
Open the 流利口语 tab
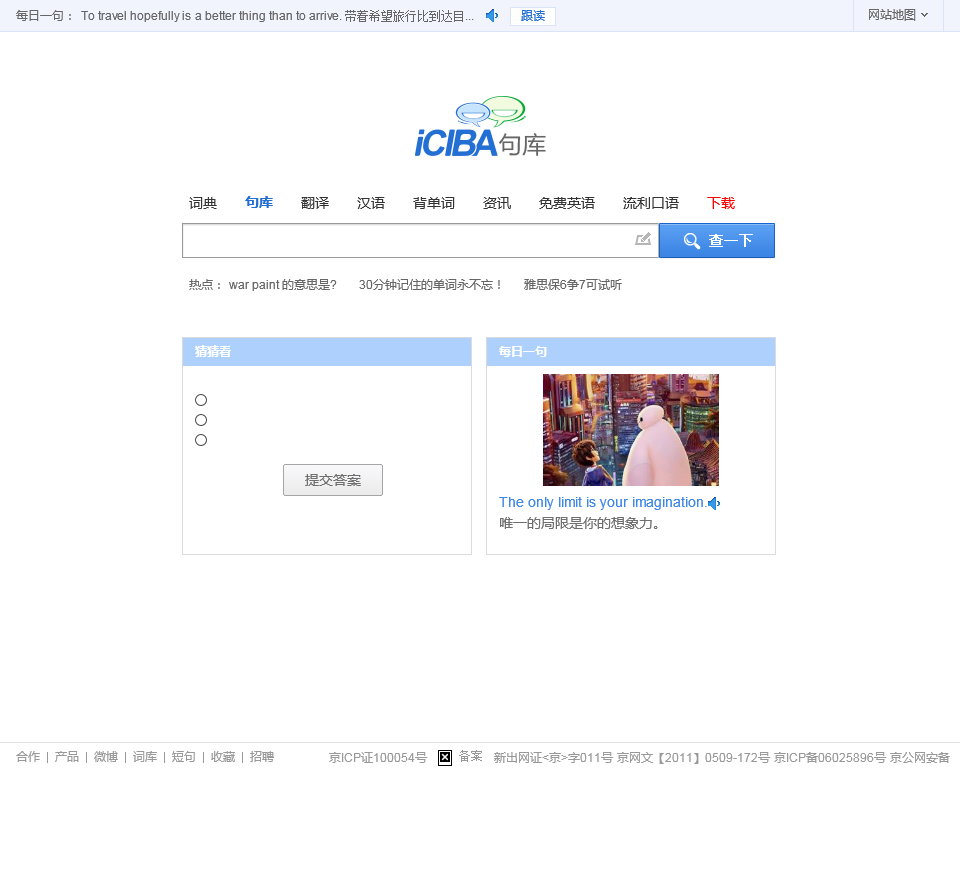point(651,203)
